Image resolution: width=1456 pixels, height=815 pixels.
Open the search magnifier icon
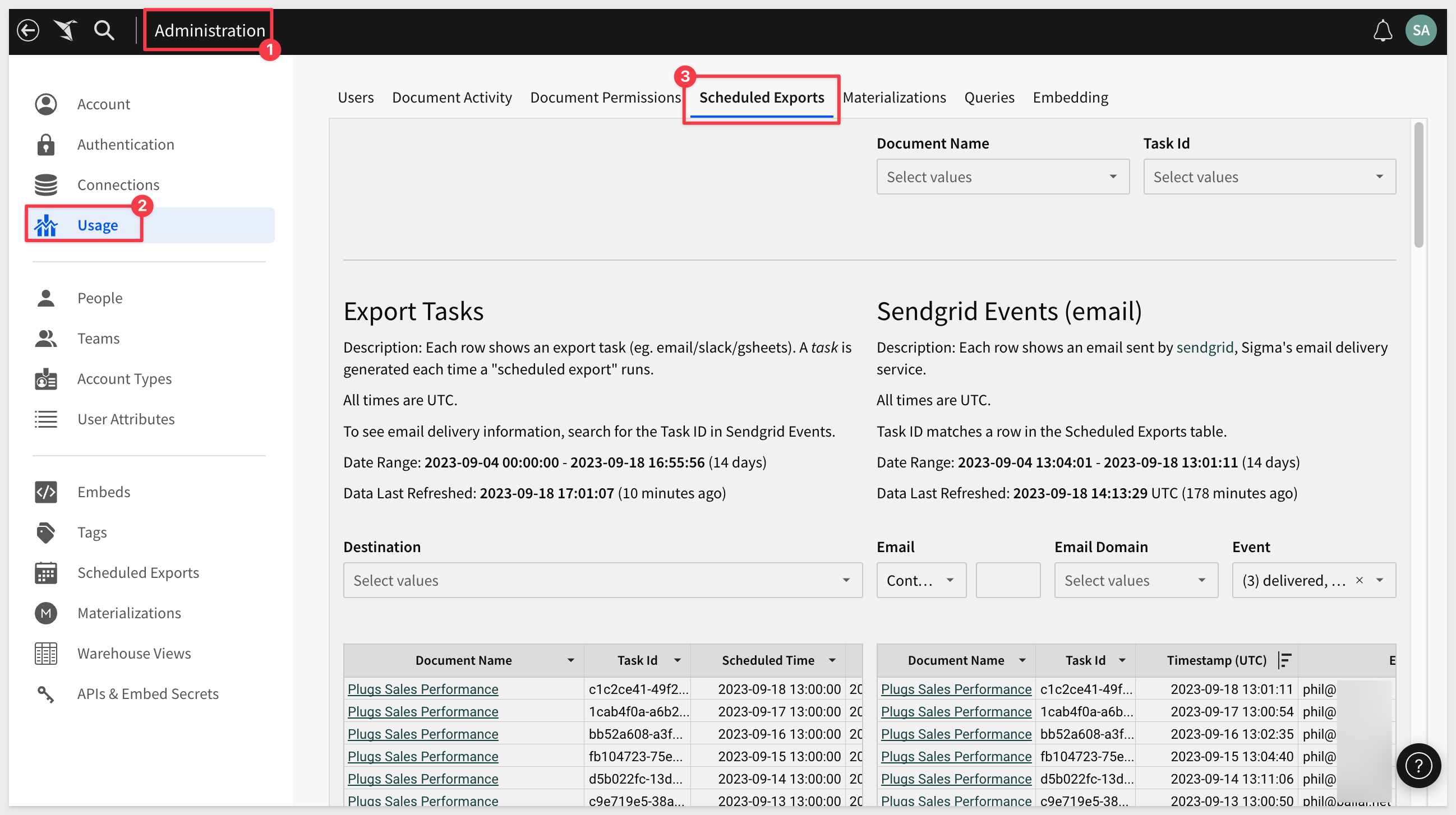pos(104,30)
